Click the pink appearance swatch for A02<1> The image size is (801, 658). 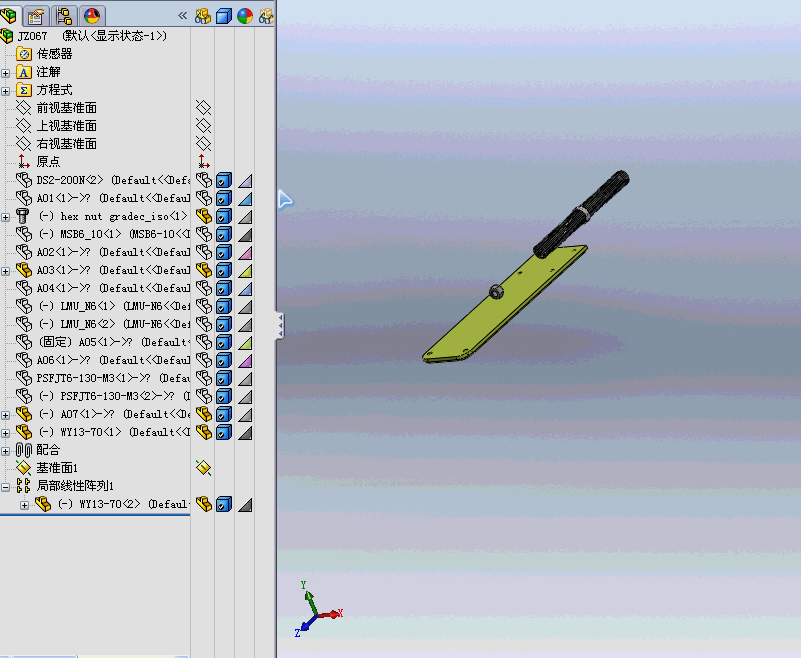click(x=245, y=252)
